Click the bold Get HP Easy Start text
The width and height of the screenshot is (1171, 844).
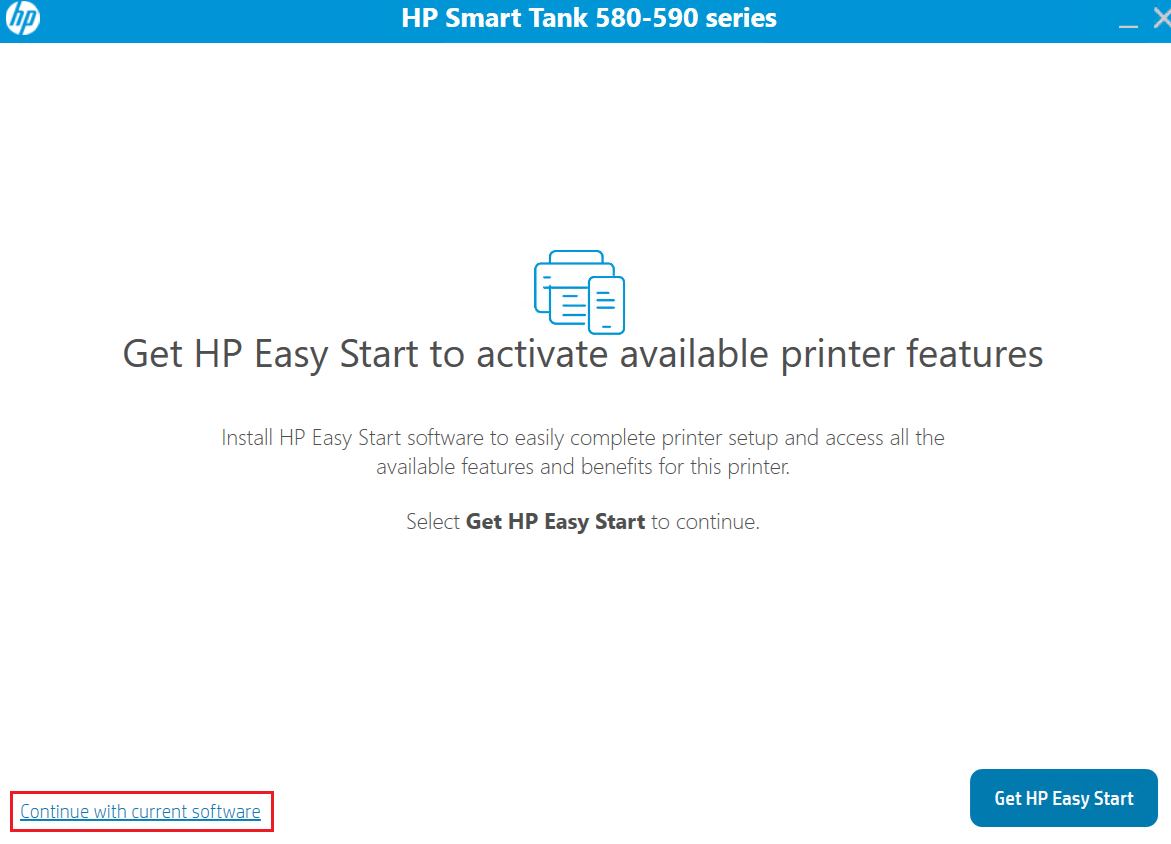[x=555, y=522]
